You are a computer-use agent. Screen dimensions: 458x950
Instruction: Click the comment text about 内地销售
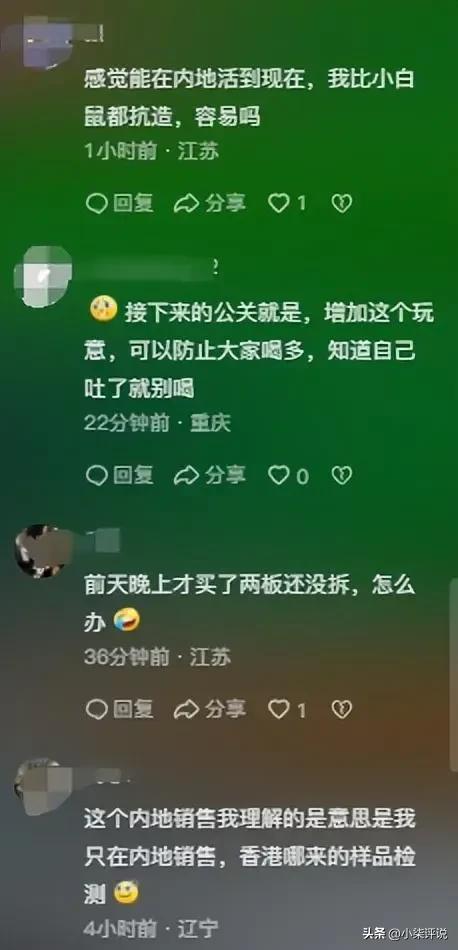(250, 855)
